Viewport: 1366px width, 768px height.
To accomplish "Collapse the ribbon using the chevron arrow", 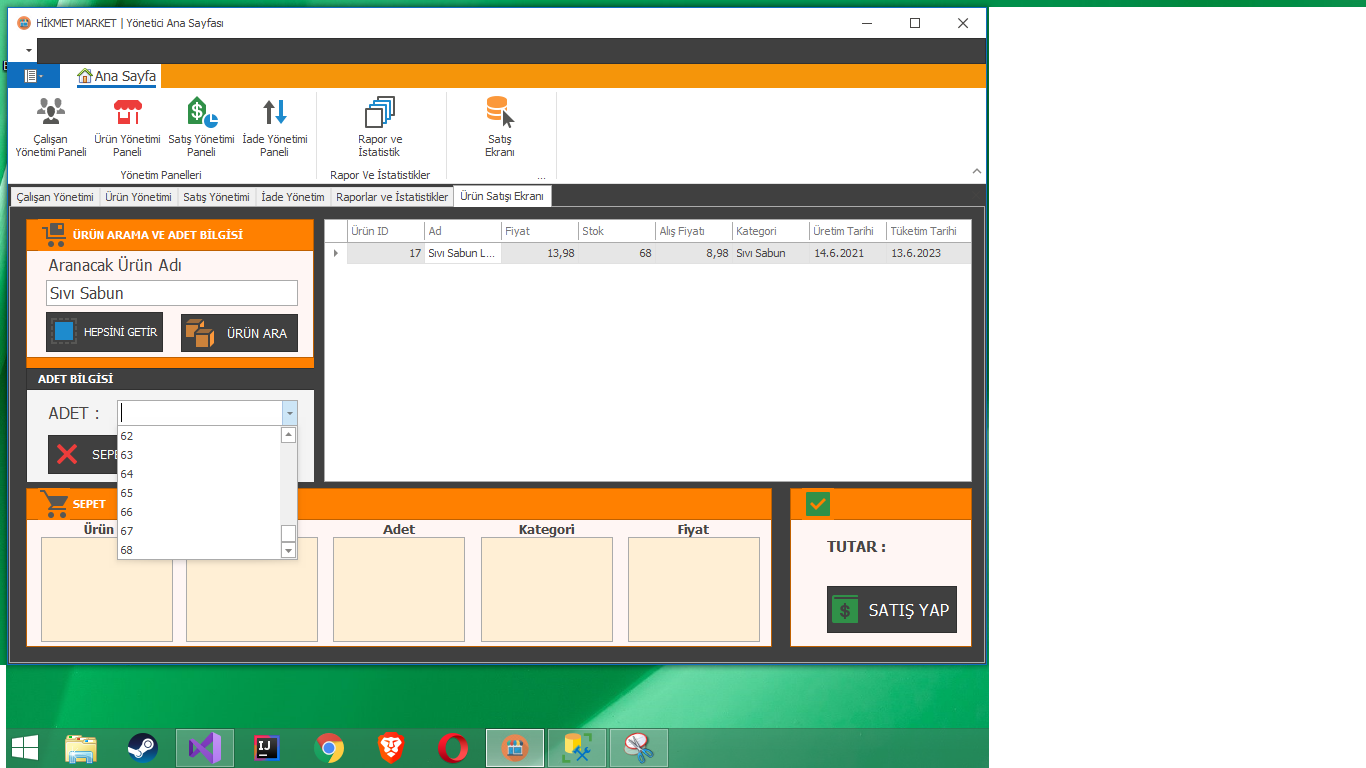I will pyautogui.click(x=976, y=171).
